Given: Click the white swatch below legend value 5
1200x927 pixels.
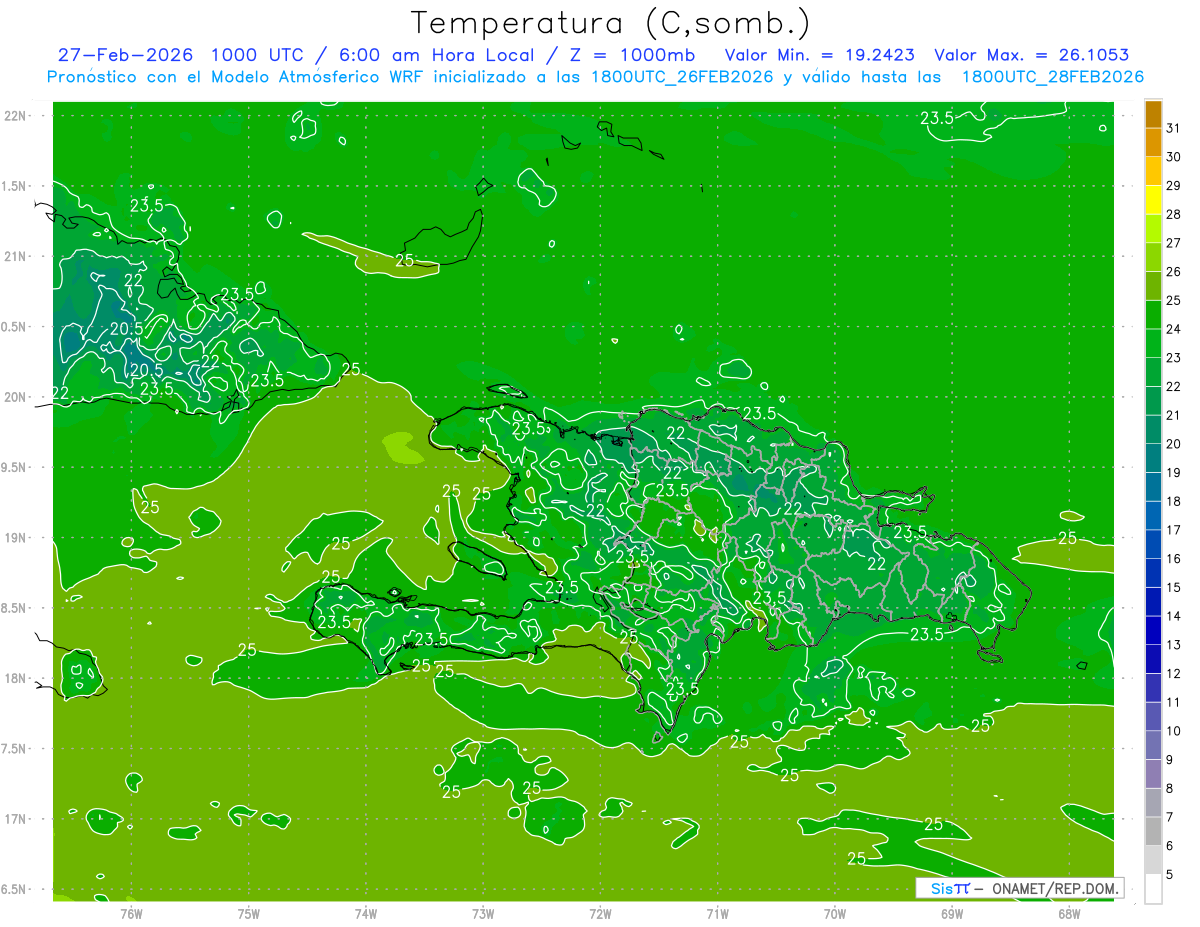Looking at the screenshot, I should [1153, 888].
